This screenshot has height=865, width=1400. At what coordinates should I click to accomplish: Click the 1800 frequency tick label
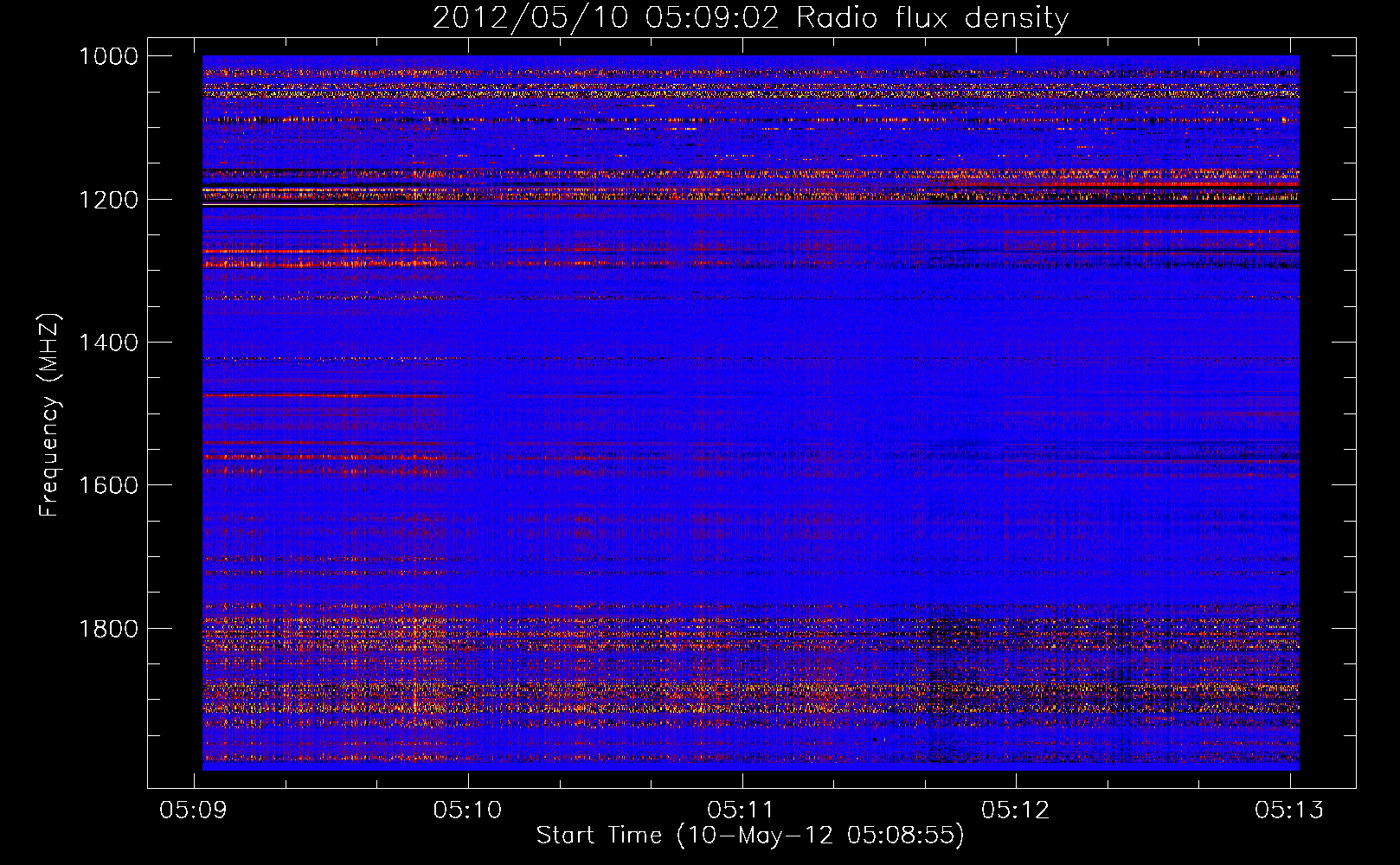coord(108,628)
